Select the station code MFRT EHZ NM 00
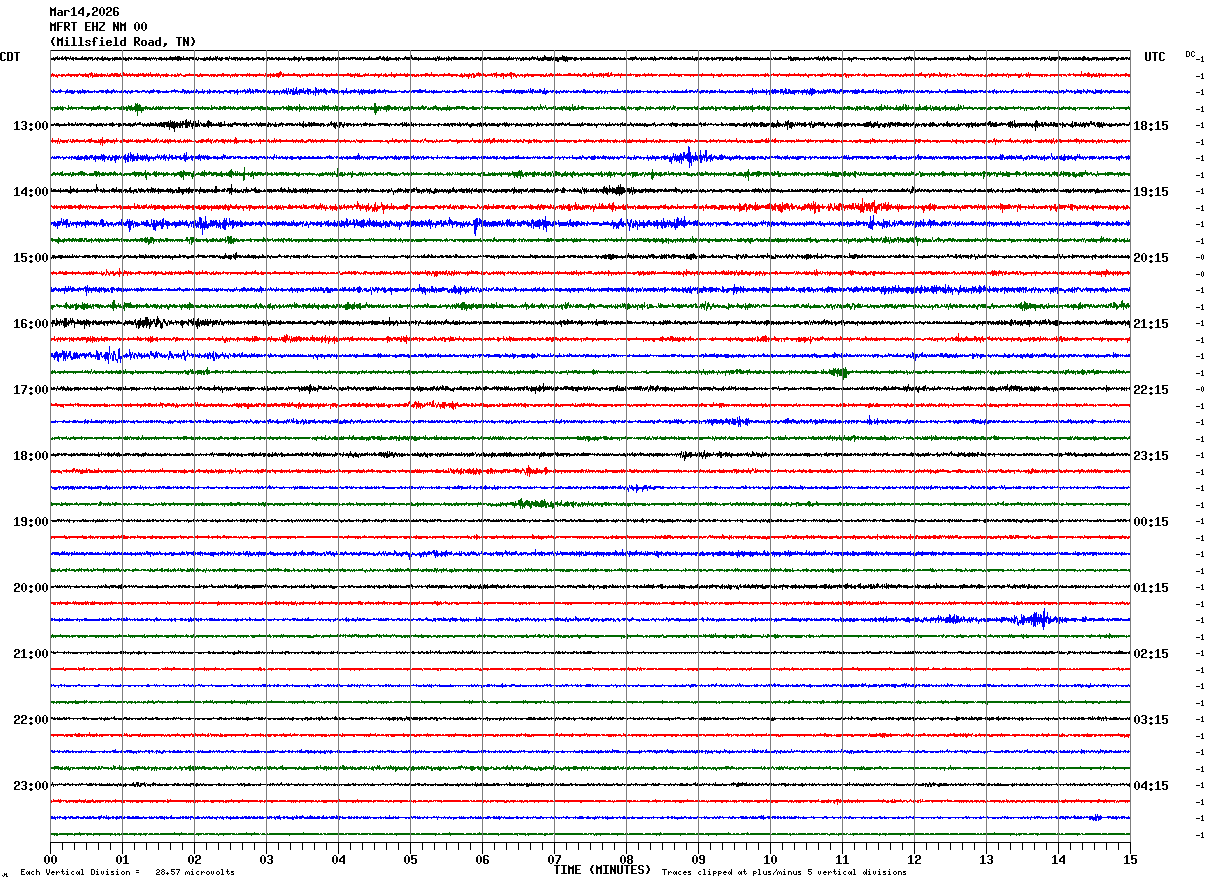This screenshot has width=1210, height=886. (x=98, y=27)
